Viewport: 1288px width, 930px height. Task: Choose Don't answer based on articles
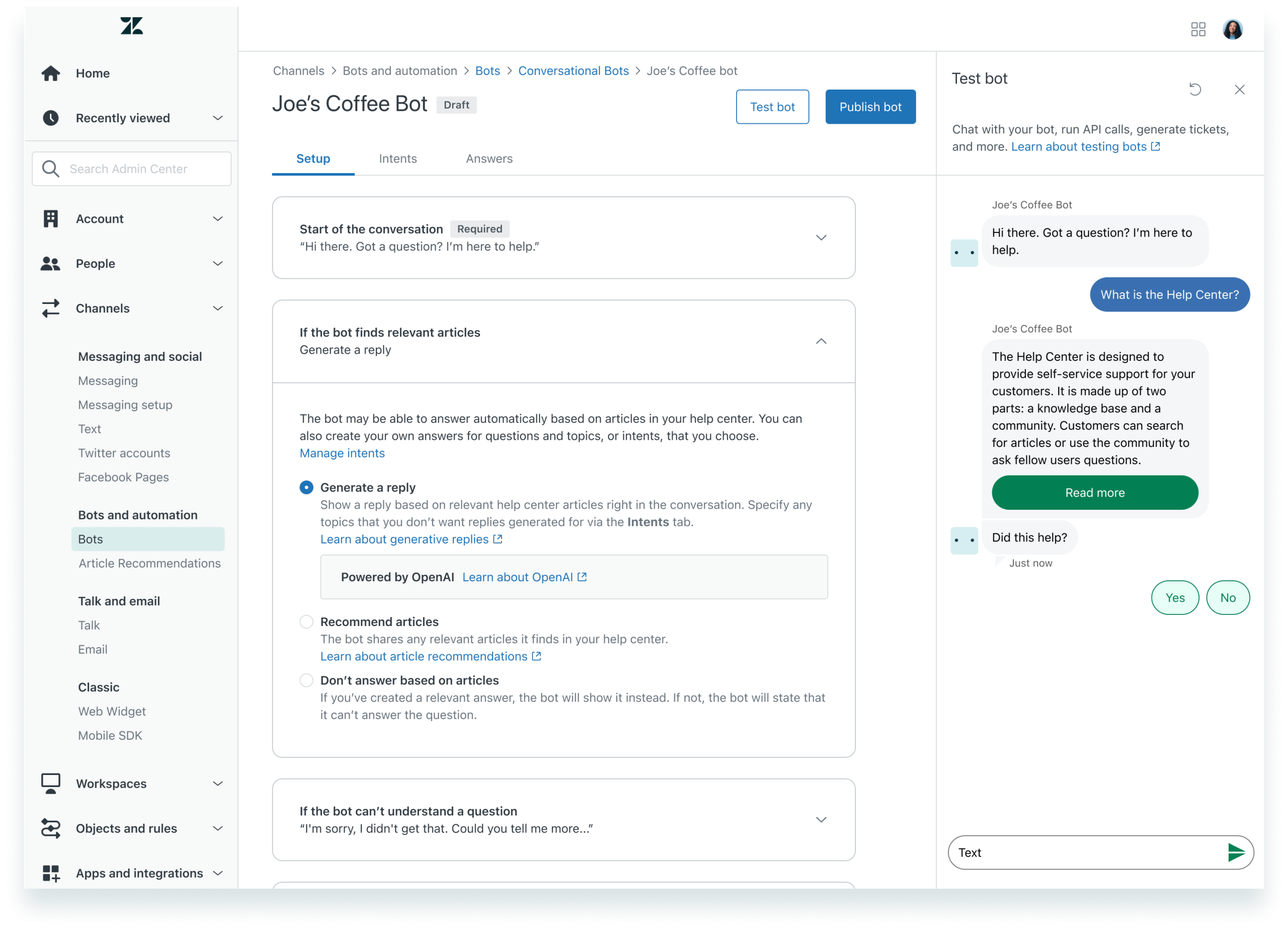click(306, 680)
